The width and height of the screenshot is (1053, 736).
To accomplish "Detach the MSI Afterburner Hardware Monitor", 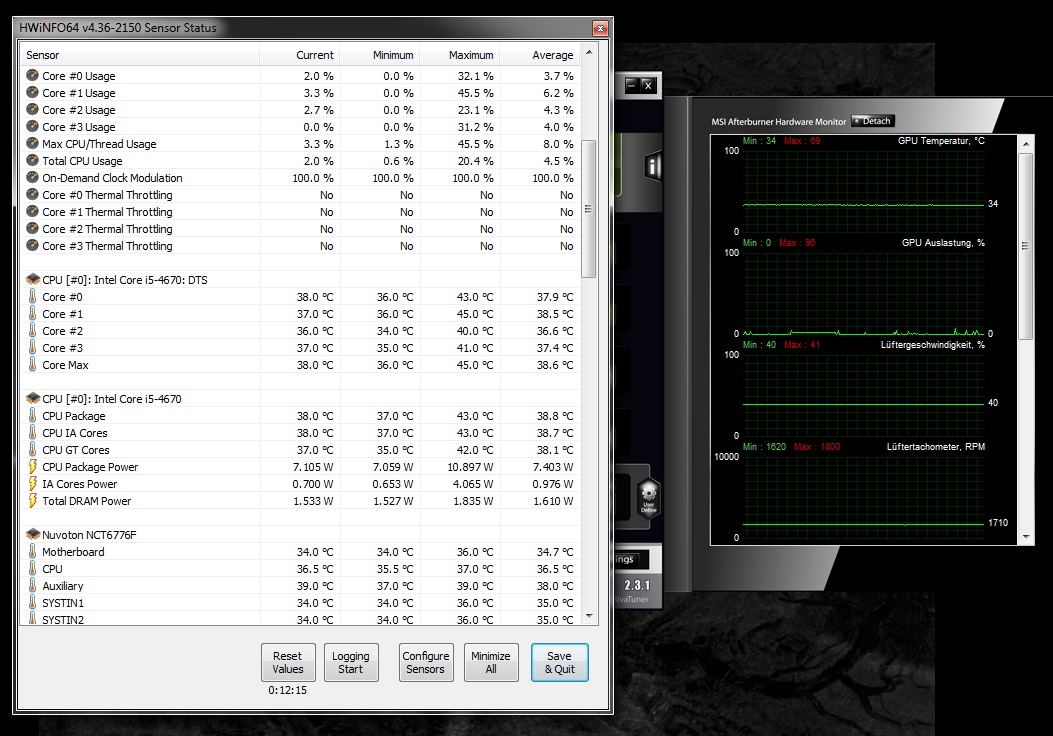I will 872,121.
